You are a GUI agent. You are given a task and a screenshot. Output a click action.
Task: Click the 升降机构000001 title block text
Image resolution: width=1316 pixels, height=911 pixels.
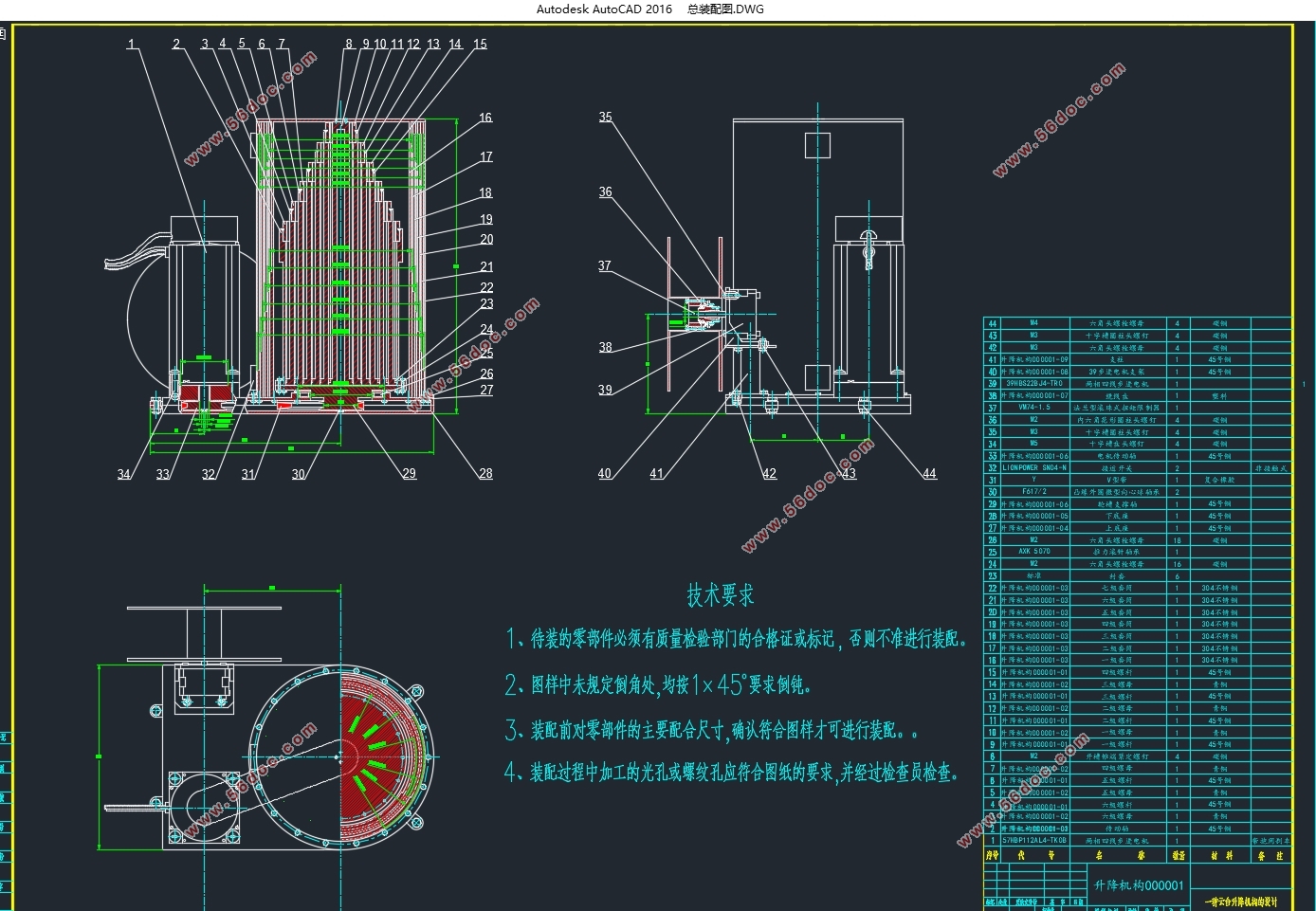[1139, 884]
